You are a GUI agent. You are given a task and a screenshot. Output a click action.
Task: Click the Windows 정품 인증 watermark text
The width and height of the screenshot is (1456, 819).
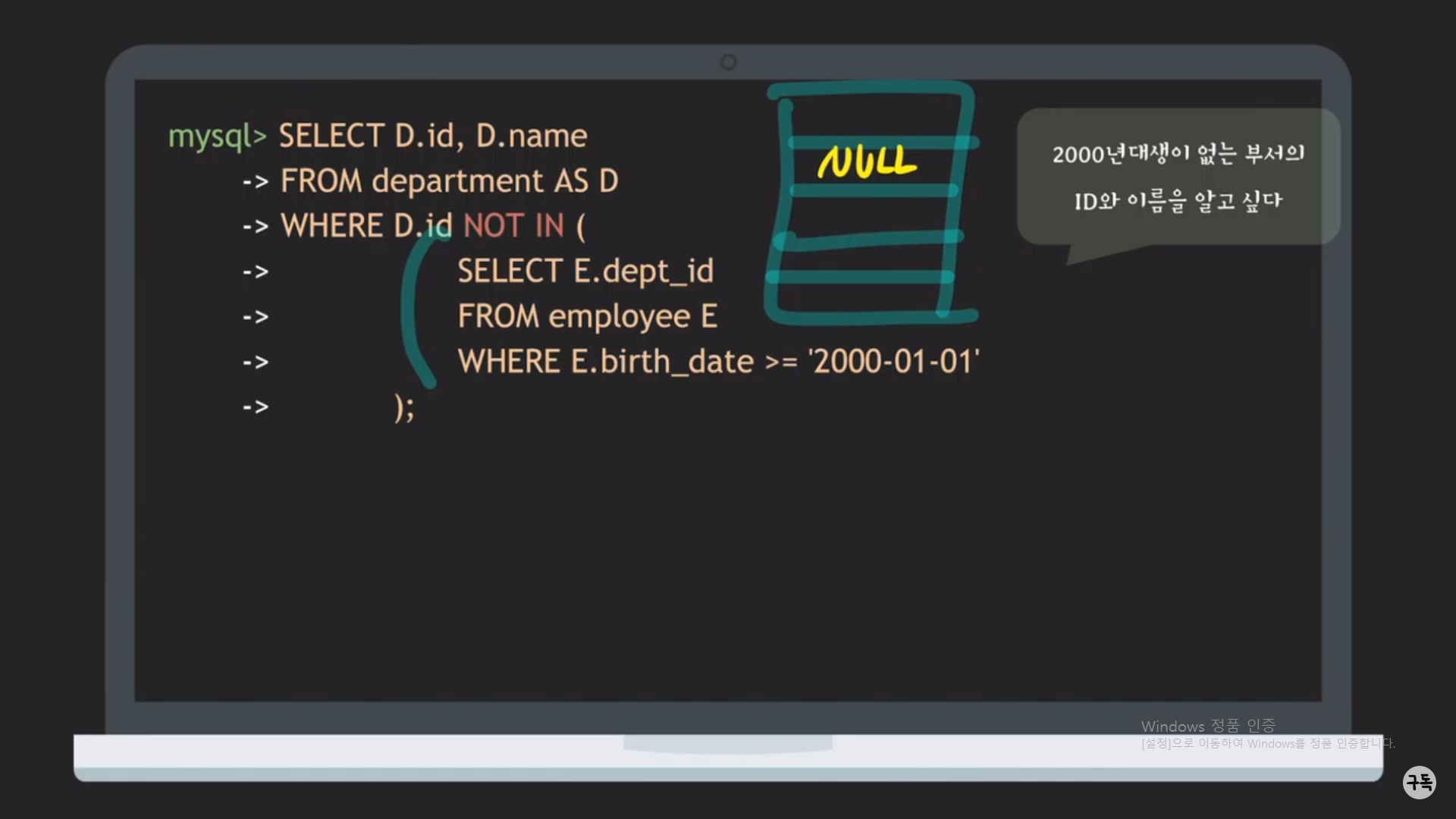1208,726
